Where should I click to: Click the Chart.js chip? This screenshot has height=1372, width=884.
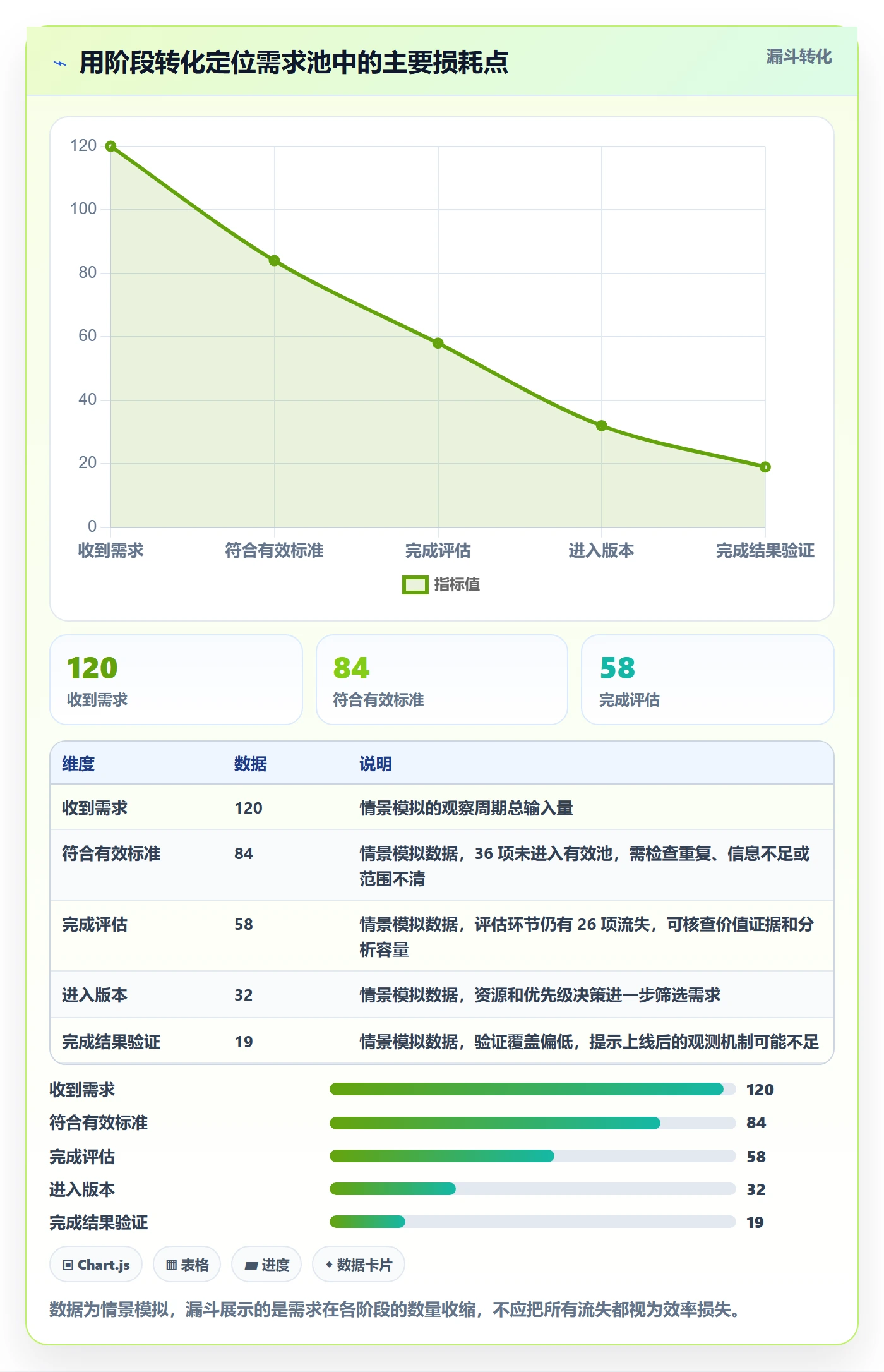pyautogui.click(x=96, y=1265)
